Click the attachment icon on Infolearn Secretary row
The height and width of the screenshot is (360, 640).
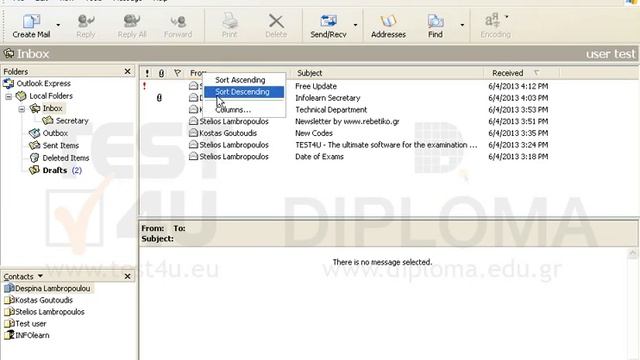159,98
